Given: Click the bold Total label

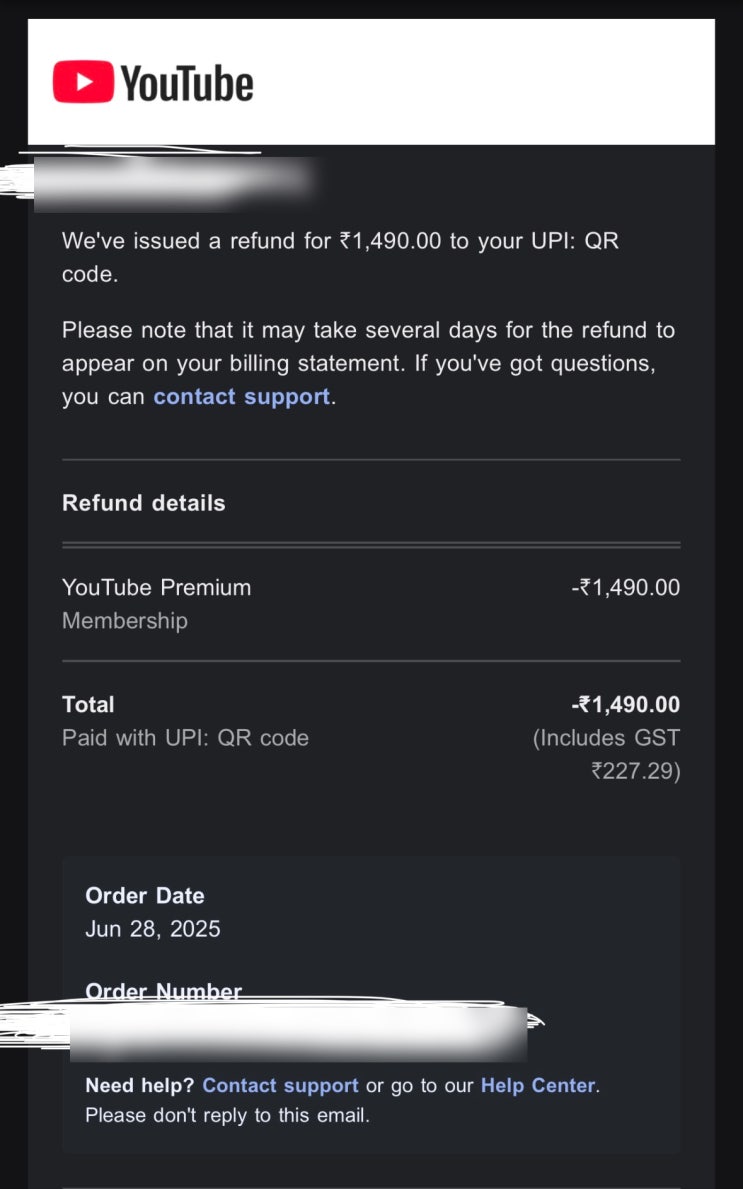Looking at the screenshot, I should tap(89, 704).
